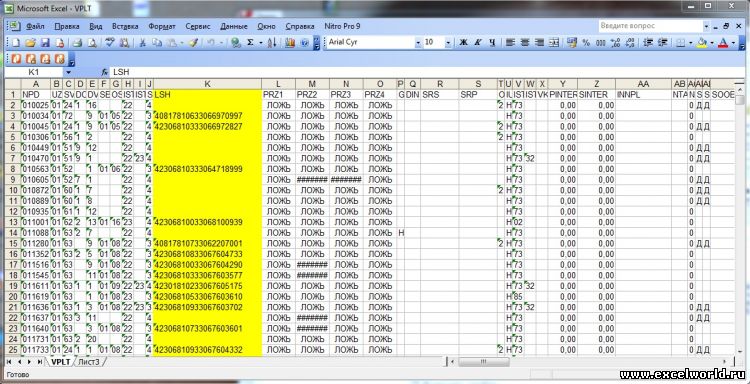
Task: Open the Arial Cyr font dropdown
Action: point(418,43)
